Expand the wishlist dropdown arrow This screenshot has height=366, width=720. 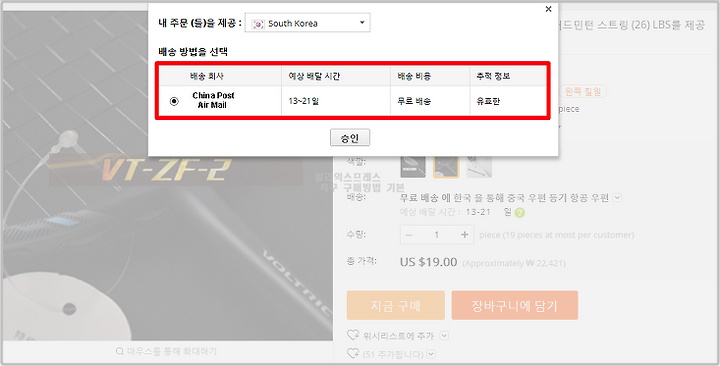point(444,336)
